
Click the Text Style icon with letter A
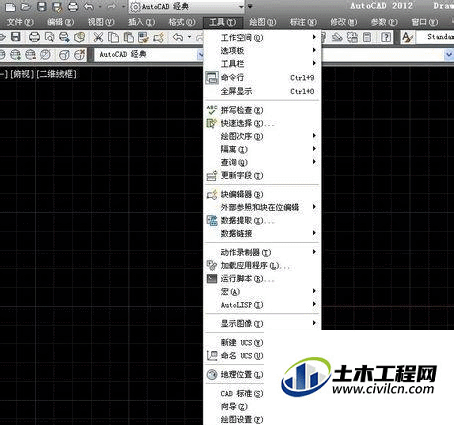click(407, 37)
